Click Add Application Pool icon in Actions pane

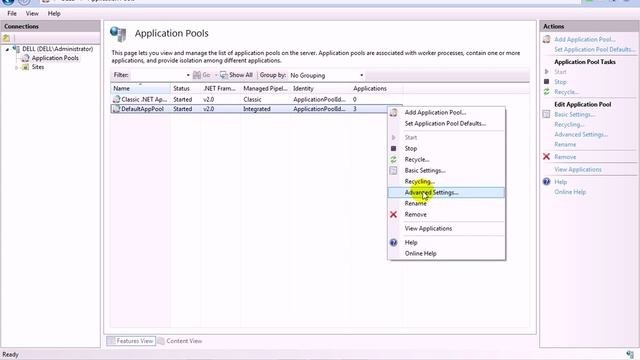[x=547, y=39]
